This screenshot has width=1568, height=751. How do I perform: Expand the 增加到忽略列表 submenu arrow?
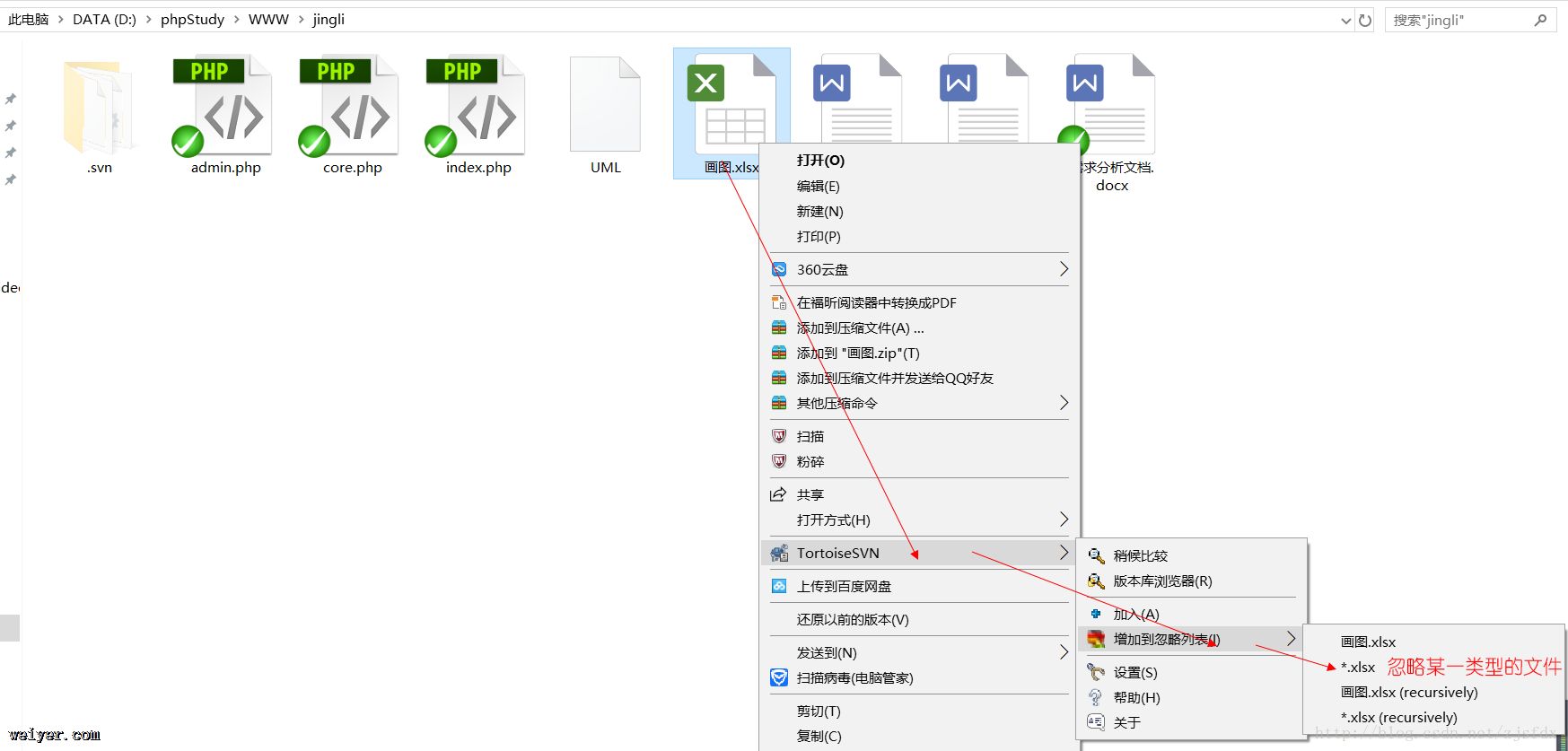1291,639
